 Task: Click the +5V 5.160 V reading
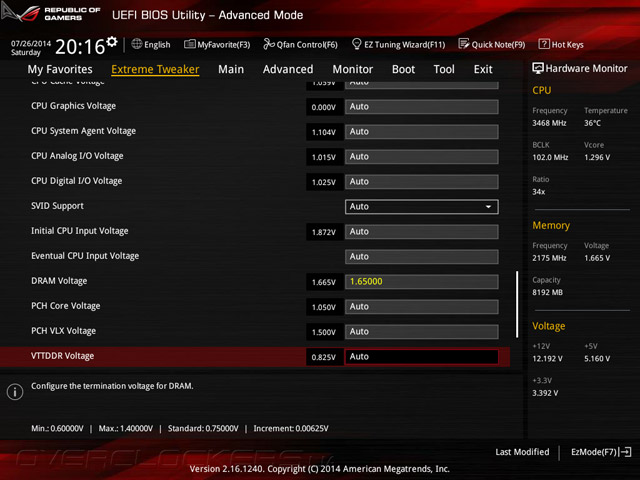point(597,358)
